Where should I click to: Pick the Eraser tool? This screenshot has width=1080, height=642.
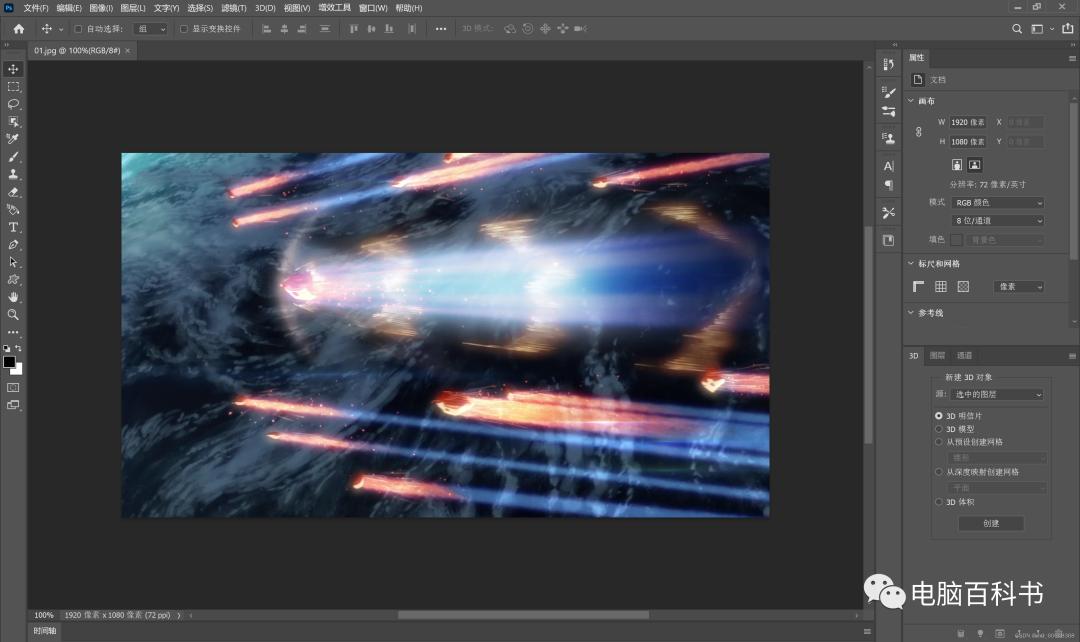14,192
